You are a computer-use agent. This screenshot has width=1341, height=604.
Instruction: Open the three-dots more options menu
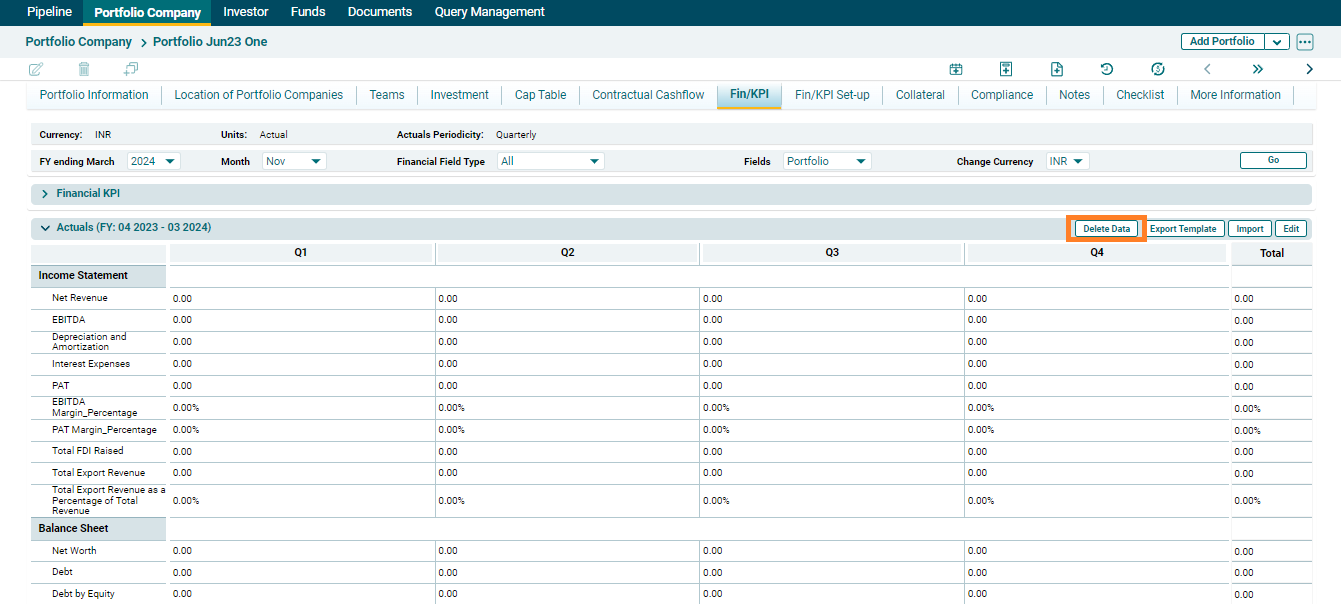(x=1305, y=42)
